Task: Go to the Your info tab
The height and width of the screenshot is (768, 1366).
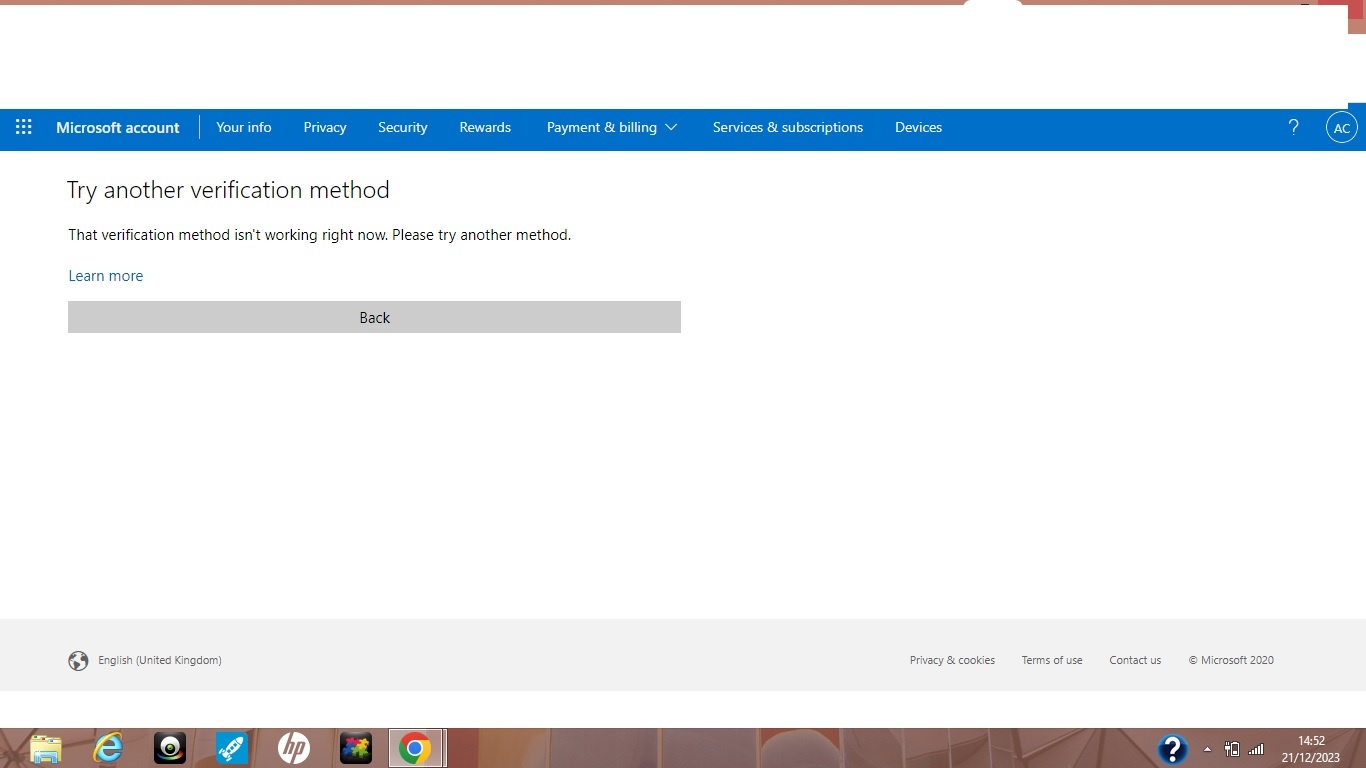Action: 244,127
